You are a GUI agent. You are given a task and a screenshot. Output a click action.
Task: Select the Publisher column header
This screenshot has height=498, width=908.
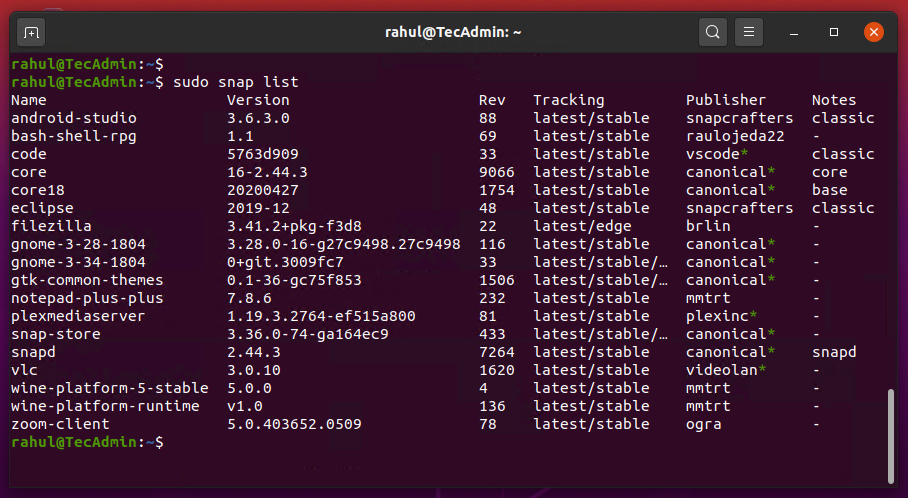point(726,100)
